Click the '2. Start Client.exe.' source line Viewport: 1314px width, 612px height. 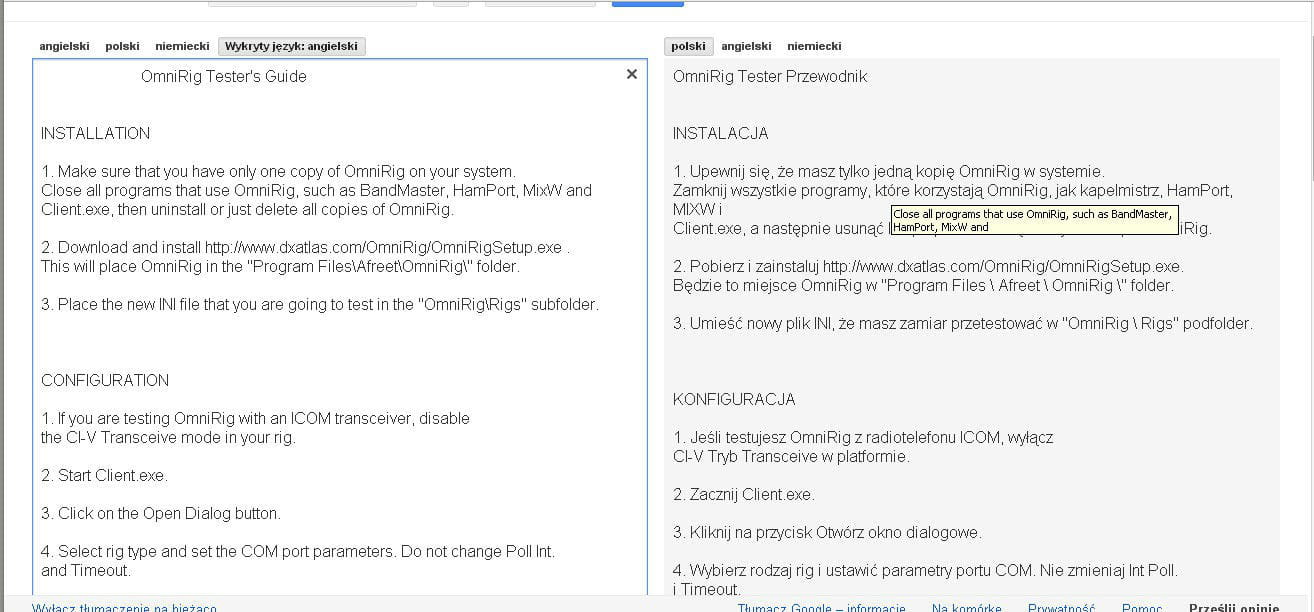point(105,476)
